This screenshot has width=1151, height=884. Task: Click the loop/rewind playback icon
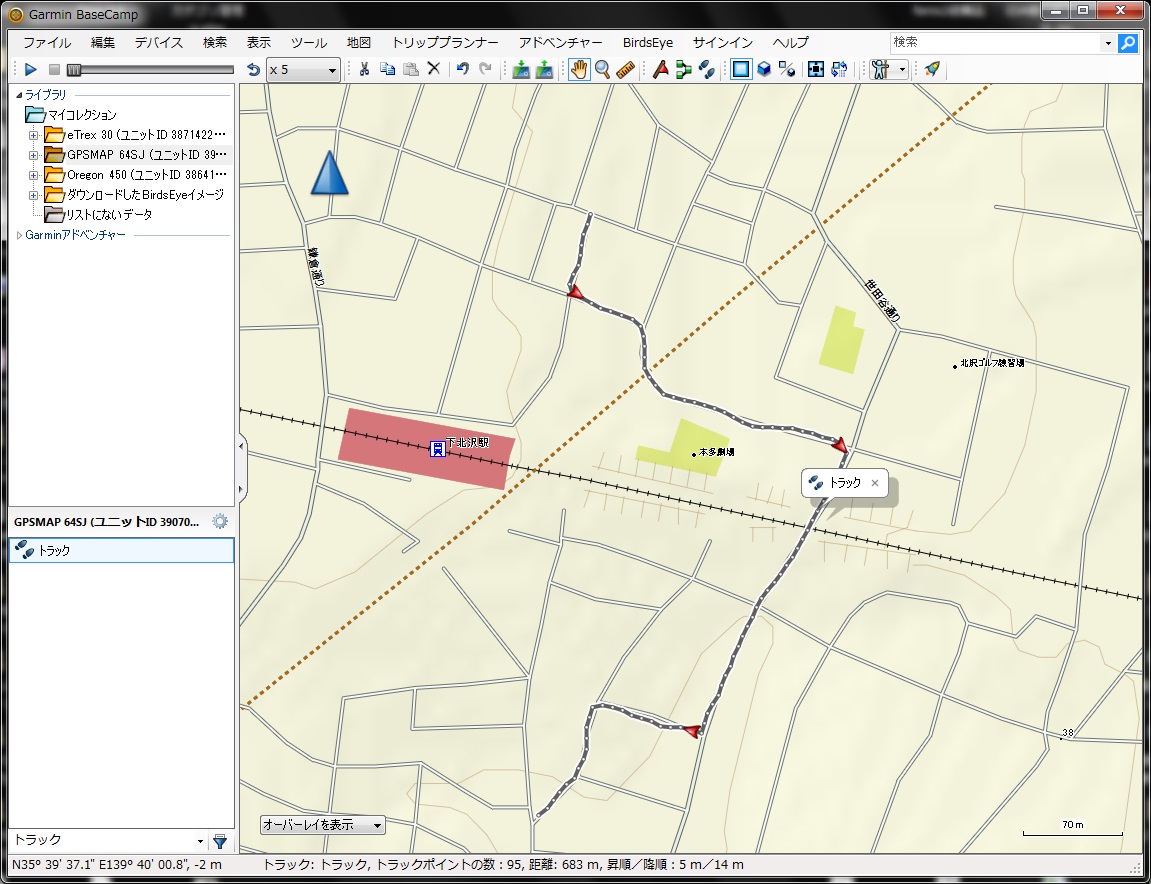253,70
